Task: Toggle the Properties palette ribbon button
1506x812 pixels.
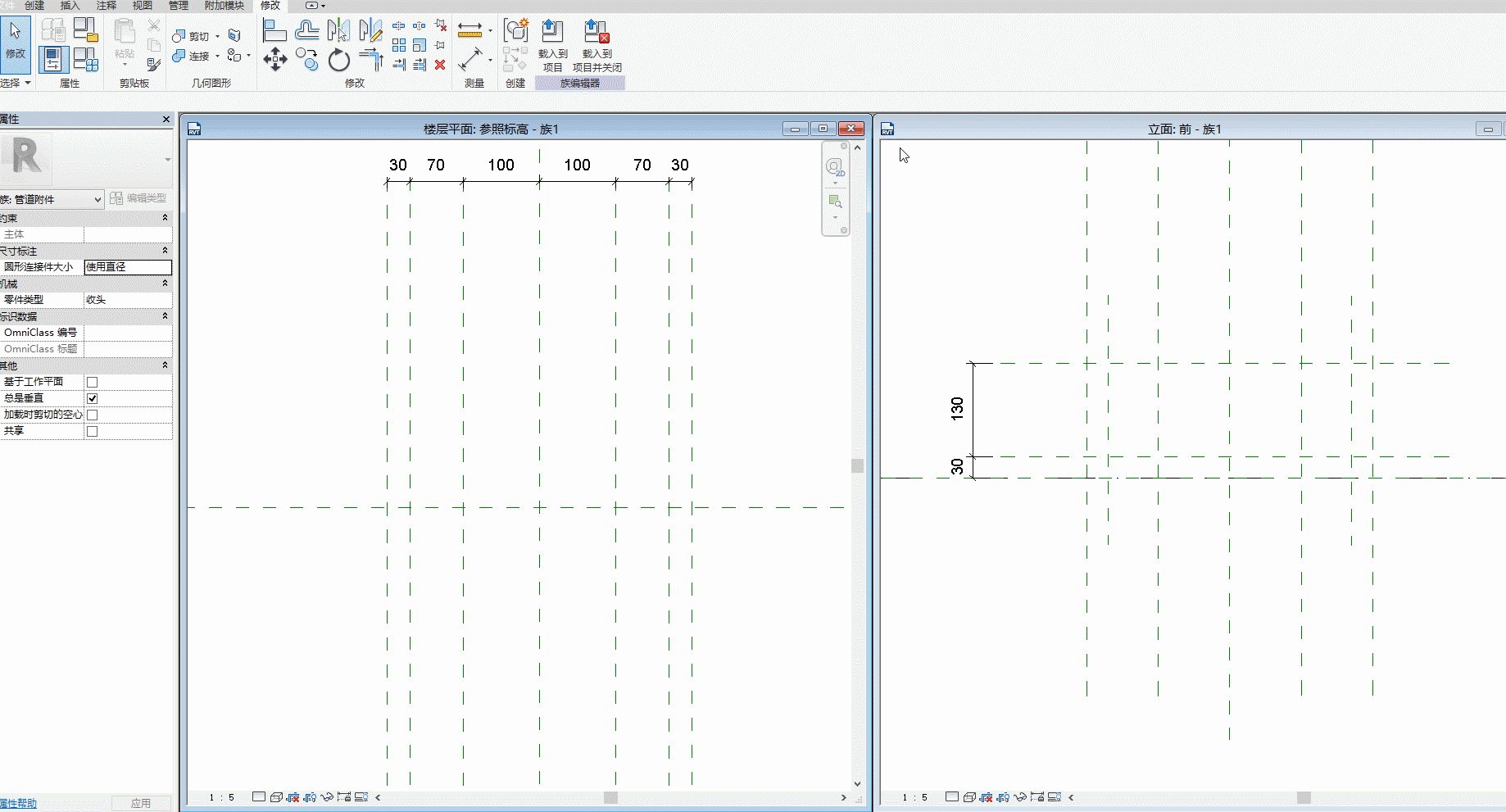Action: pyautogui.click(x=53, y=59)
